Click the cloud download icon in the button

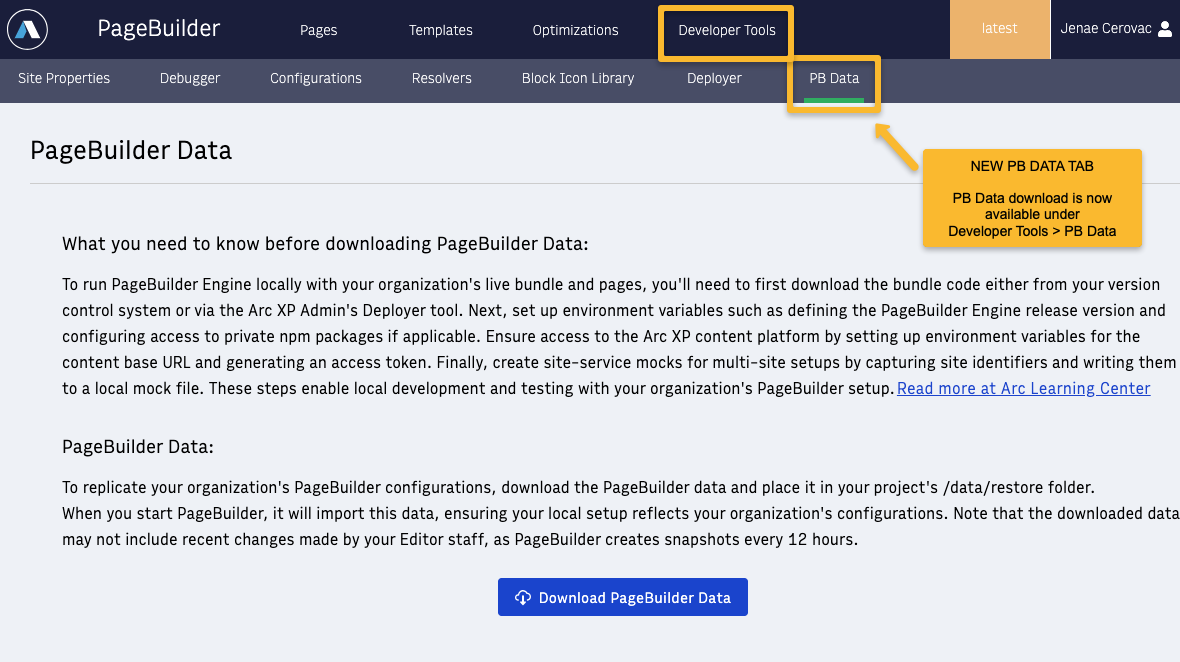pos(523,597)
